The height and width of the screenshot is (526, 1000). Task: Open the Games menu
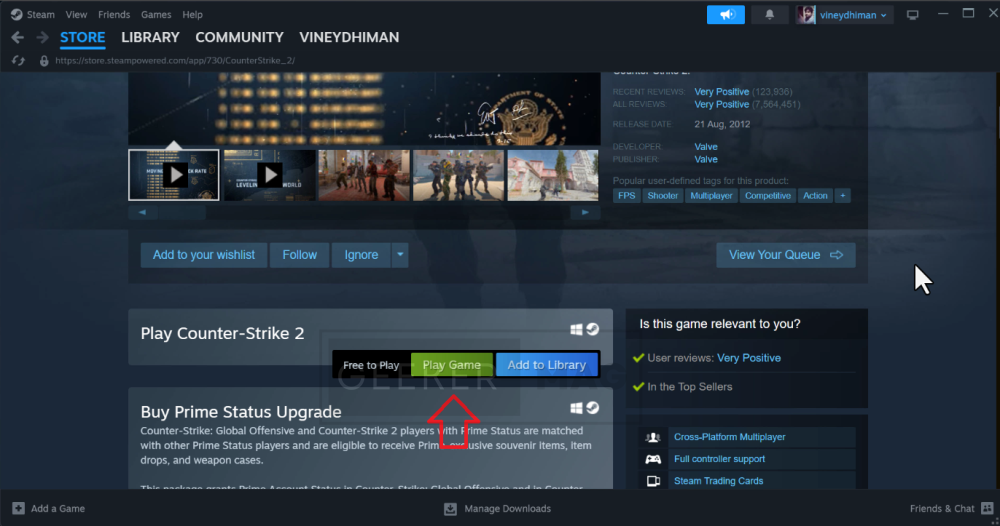(156, 14)
